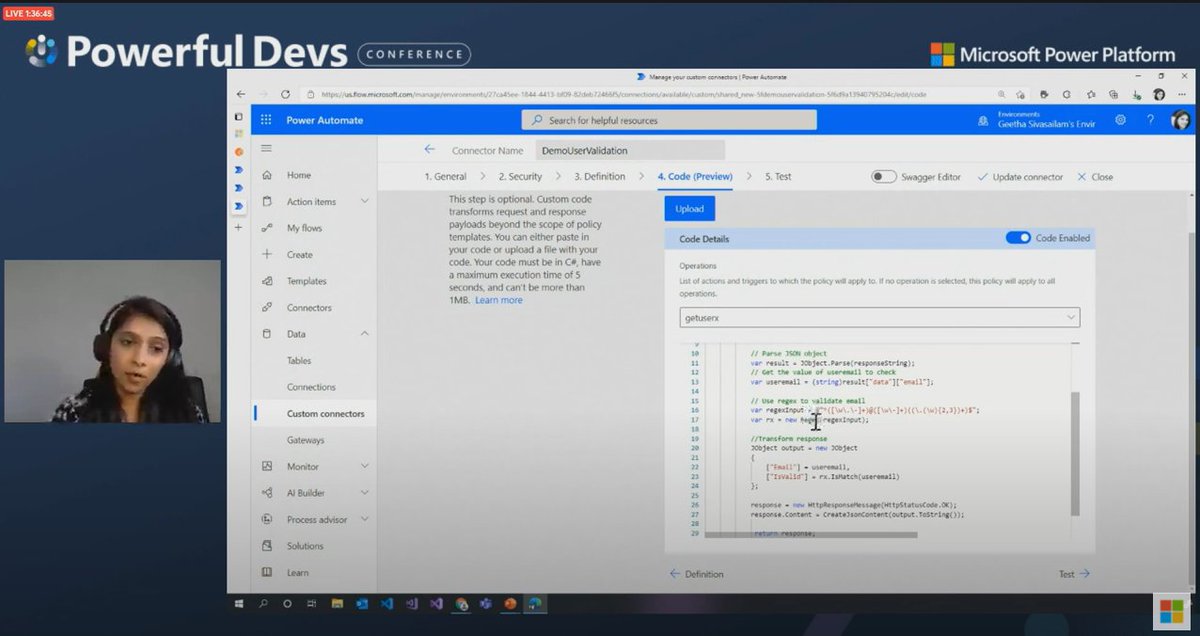Click the Upload button

689,209
